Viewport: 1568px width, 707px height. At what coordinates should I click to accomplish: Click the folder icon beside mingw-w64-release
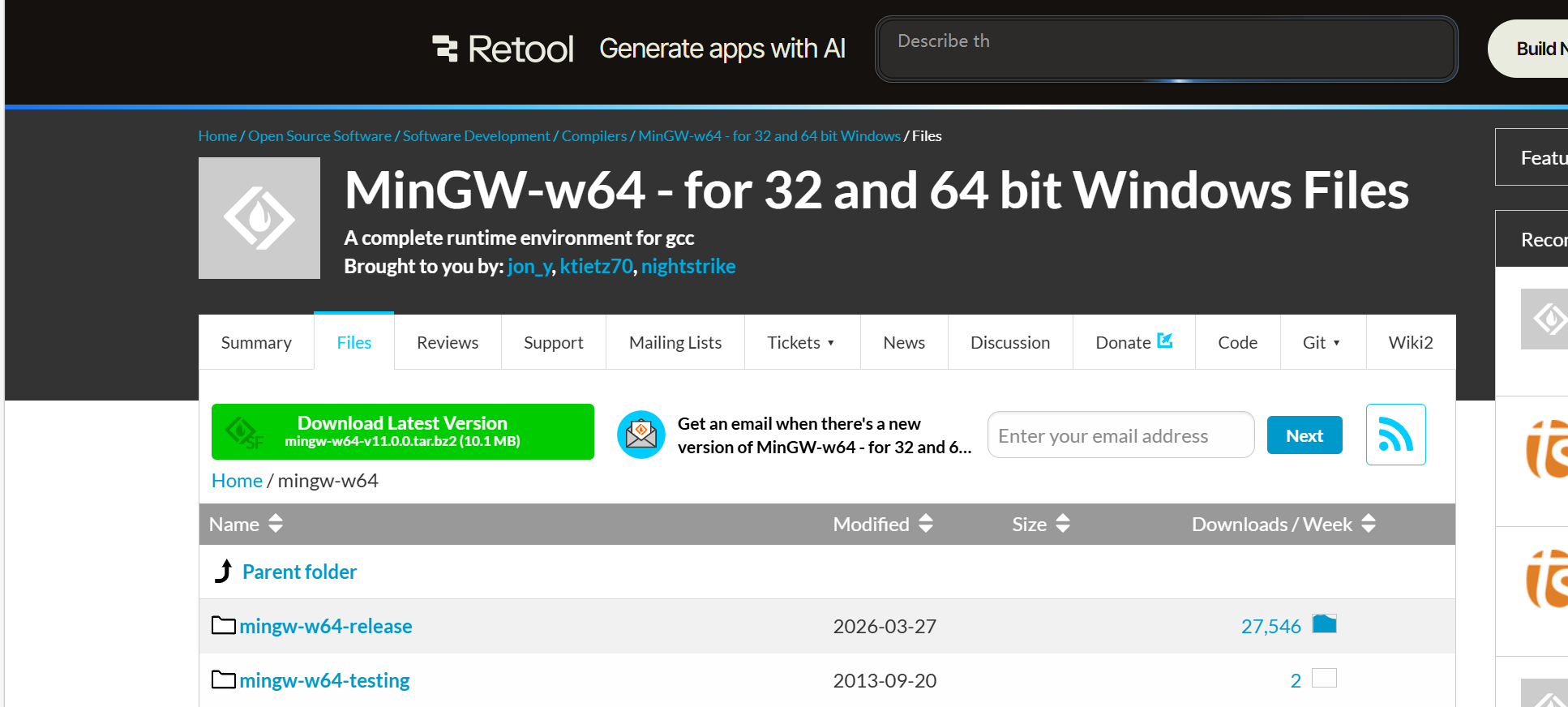click(x=224, y=625)
